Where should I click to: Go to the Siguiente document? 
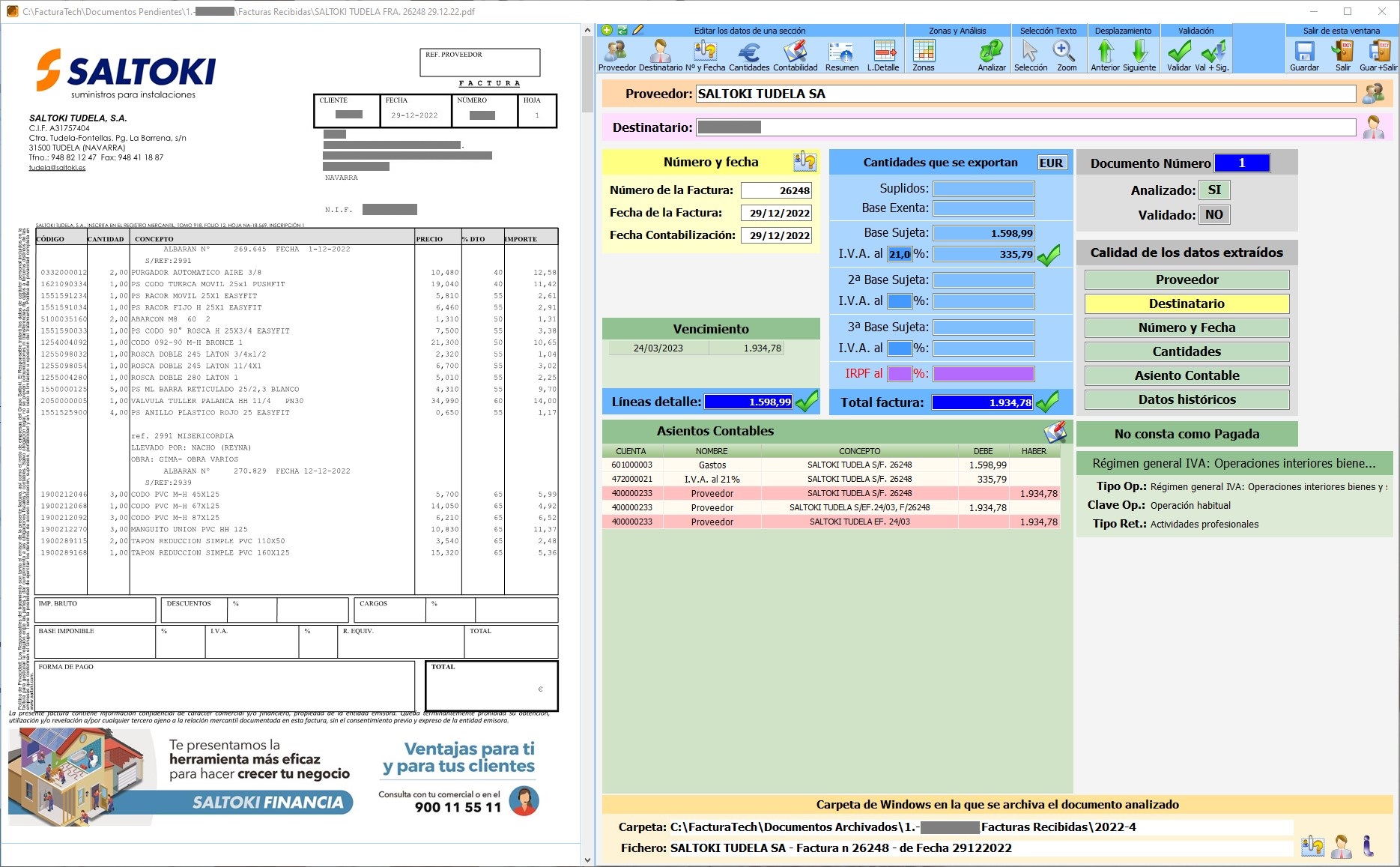(1139, 55)
